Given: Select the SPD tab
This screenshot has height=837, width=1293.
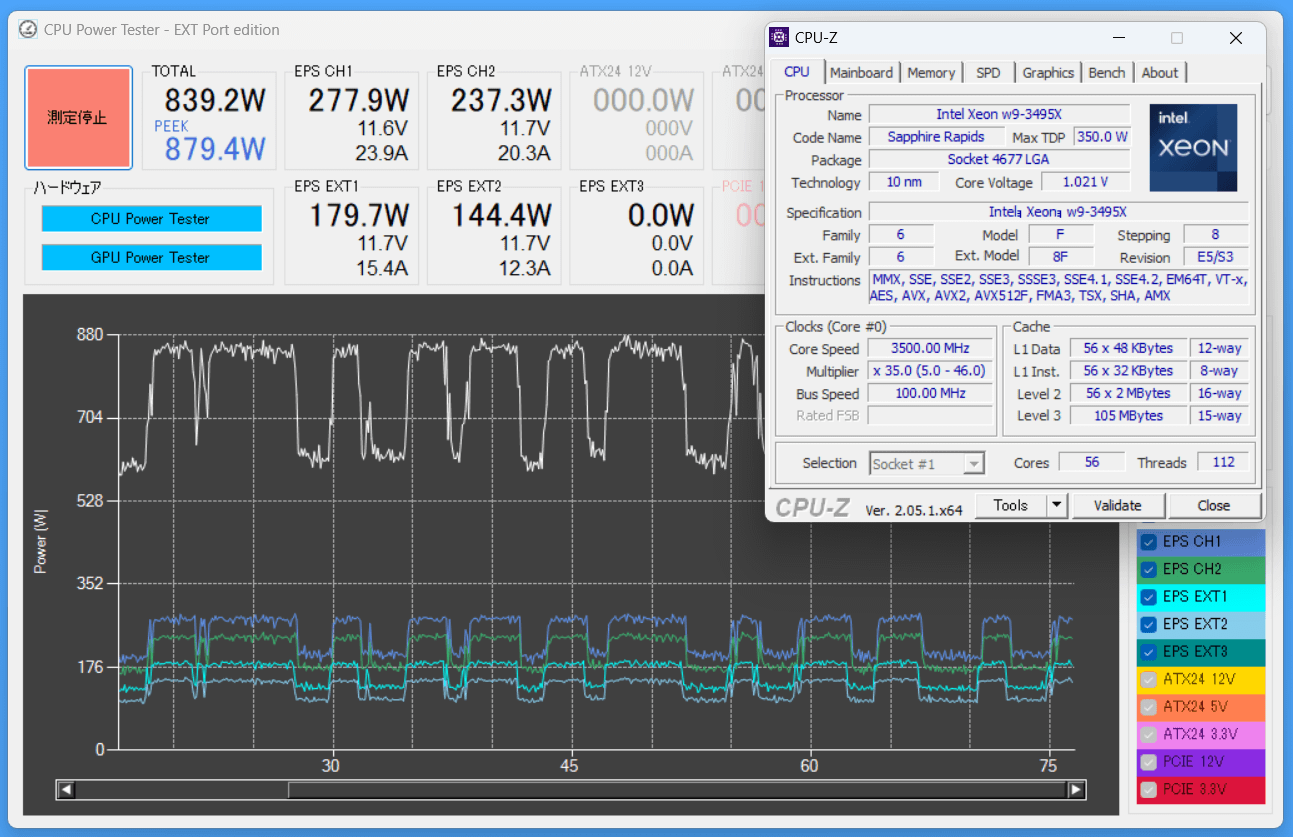Looking at the screenshot, I should click(988, 72).
